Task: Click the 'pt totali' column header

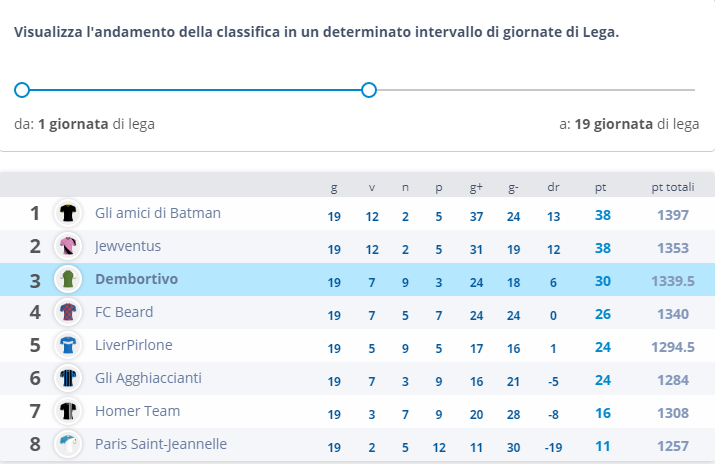Action: point(673,187)
